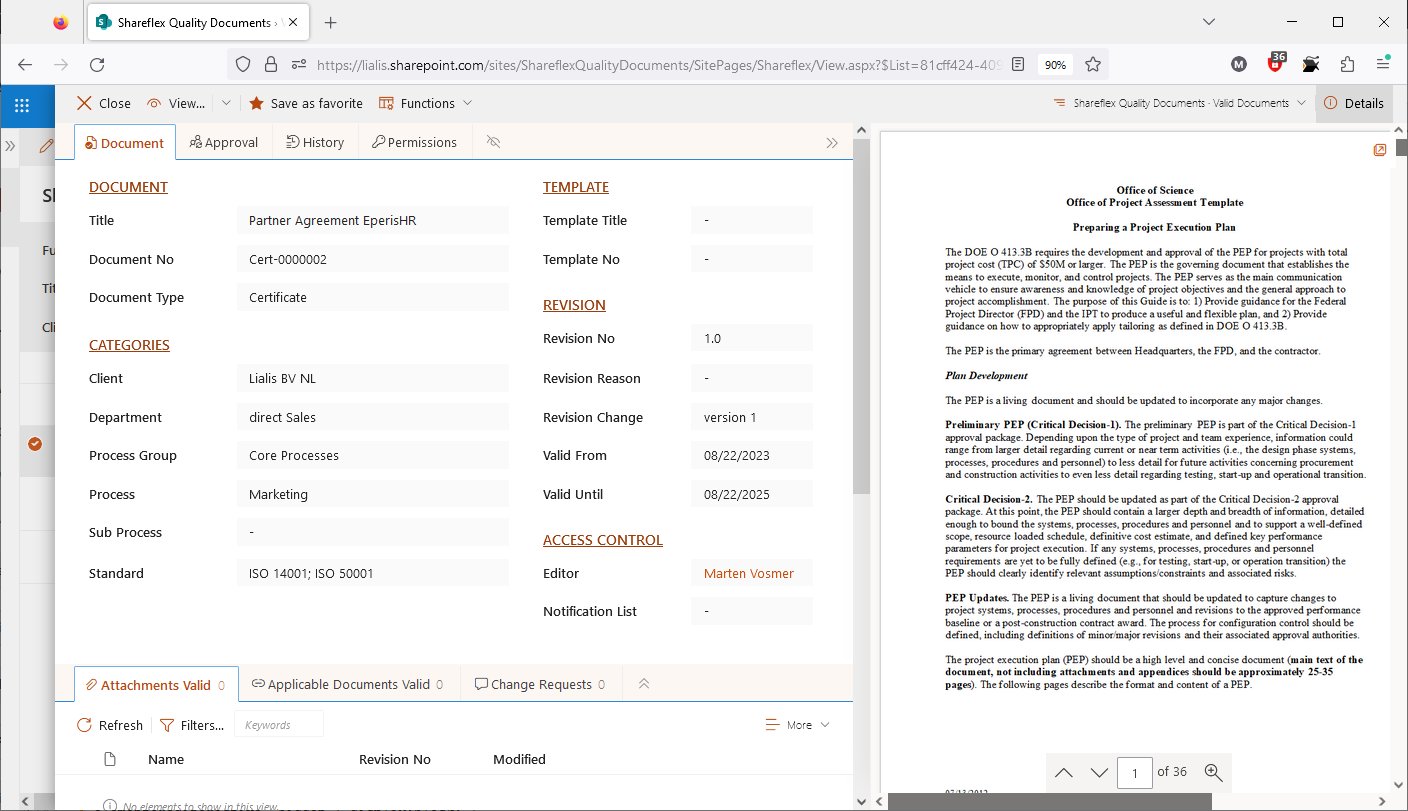Click the crossed-out eye hidden tab icon
Image resolution: width=1408 pixels, height=811 pixels.
(x=493, y=142)
